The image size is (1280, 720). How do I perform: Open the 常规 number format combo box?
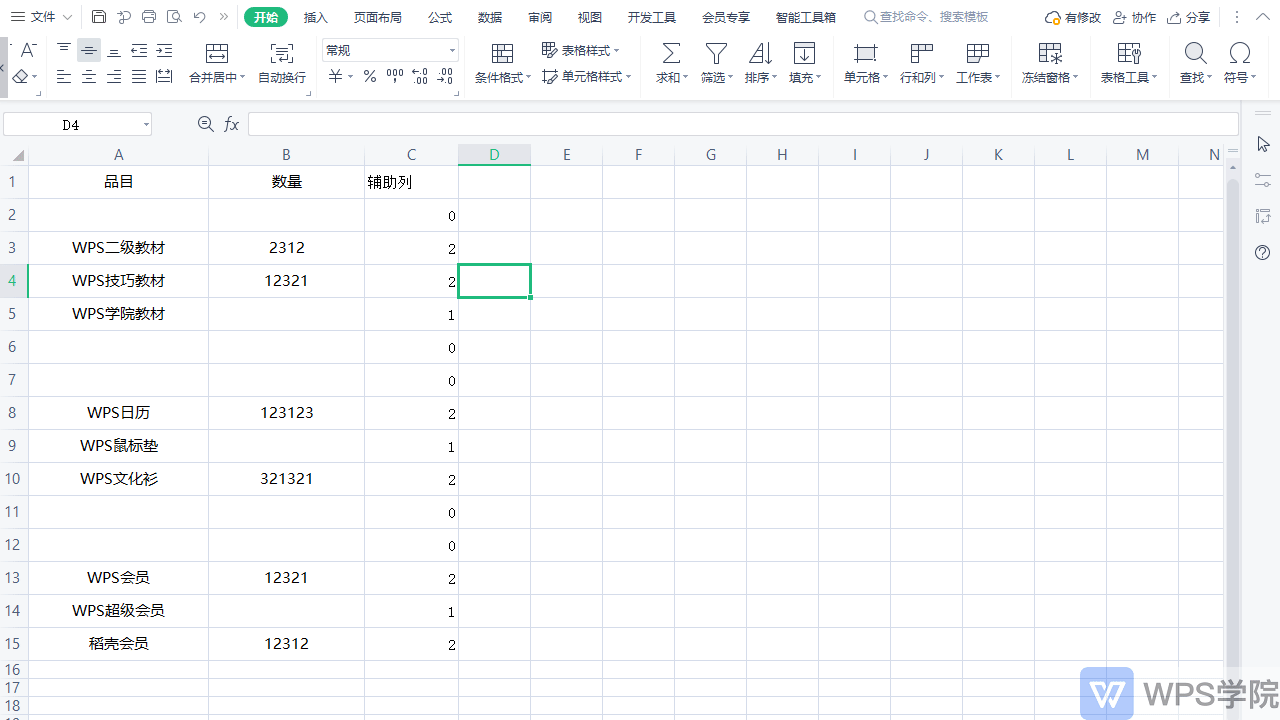(390, 50)
